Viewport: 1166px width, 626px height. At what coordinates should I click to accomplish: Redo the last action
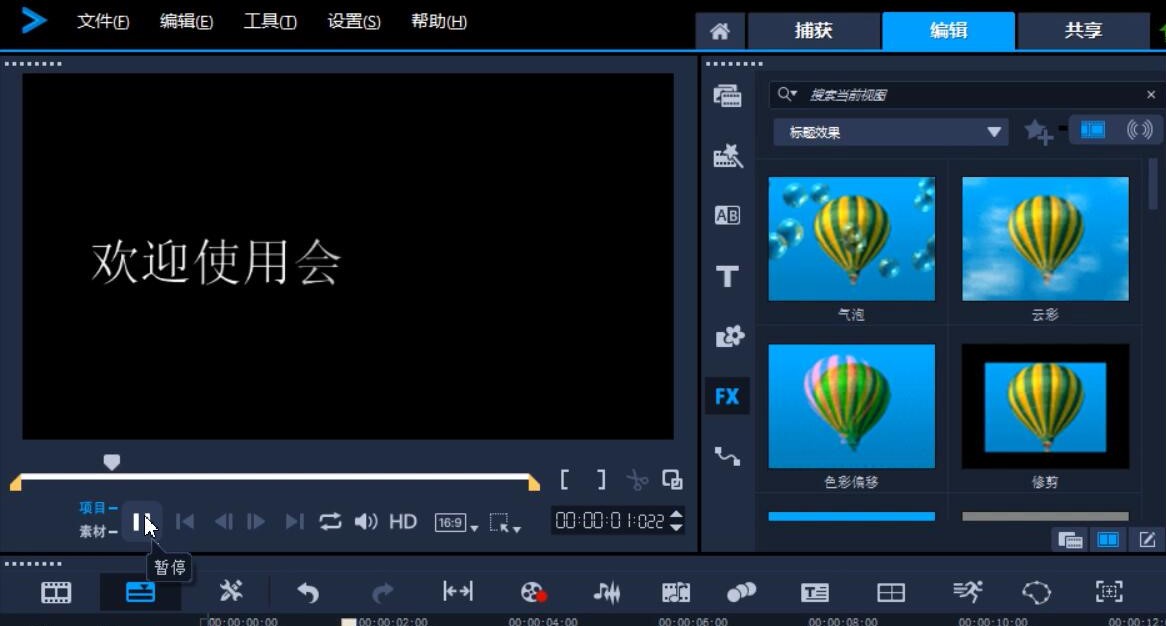[x=382, y=593]
